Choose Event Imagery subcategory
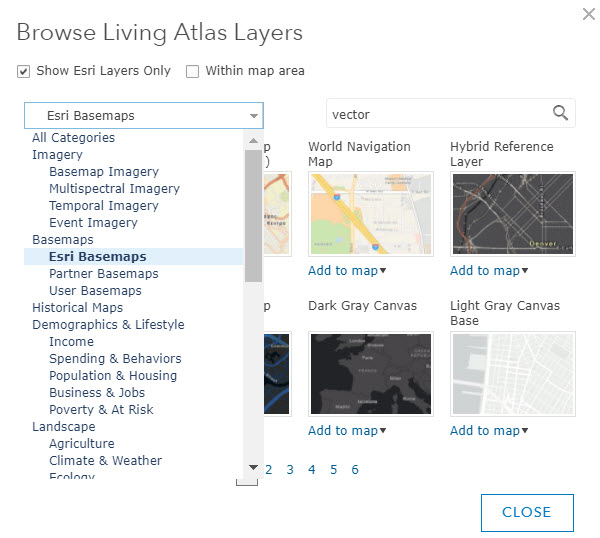This screenshot has width=600, height=538. tap(93, 222)
